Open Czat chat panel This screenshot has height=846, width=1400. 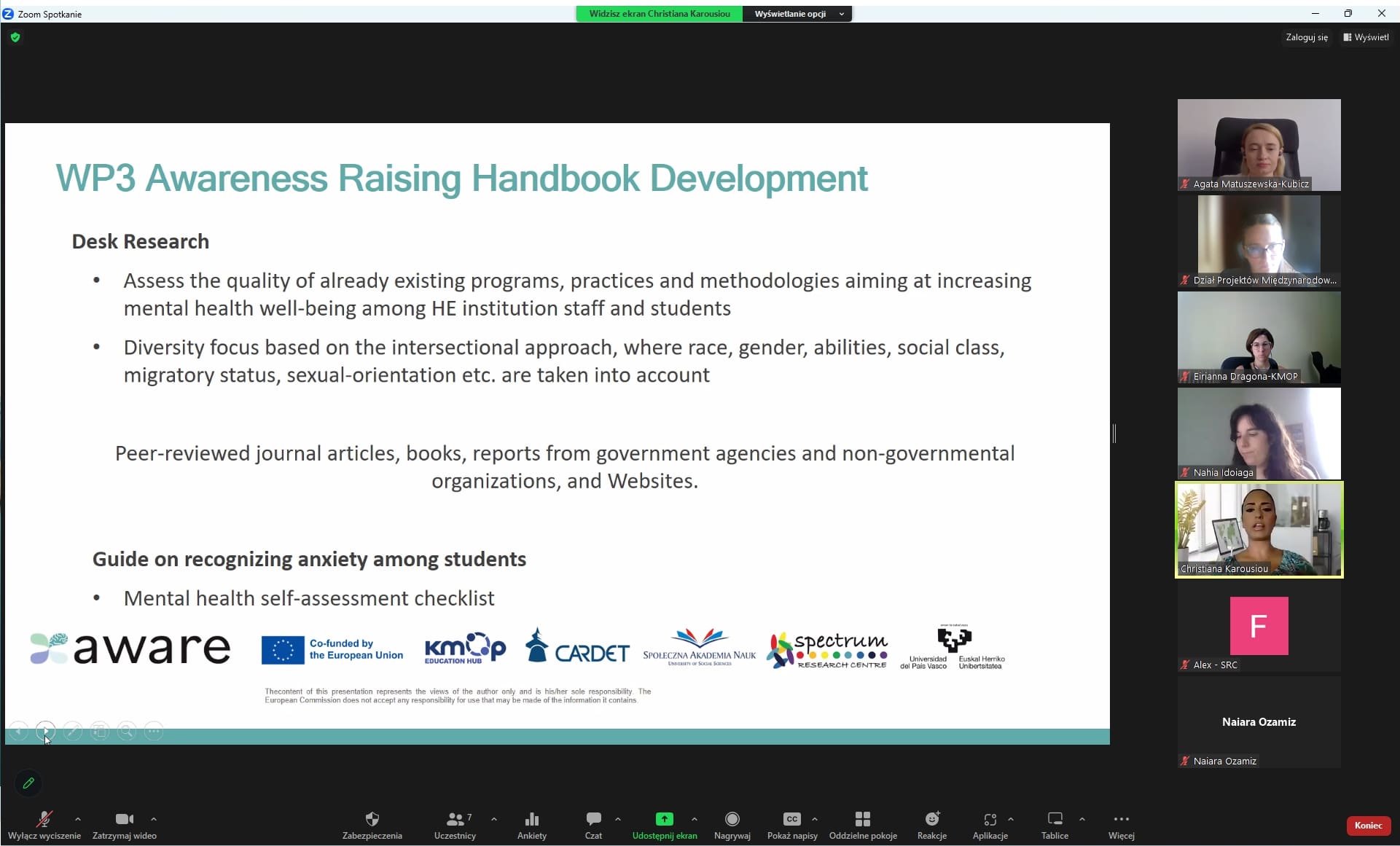pyautogui.click(x=594, y=825)
